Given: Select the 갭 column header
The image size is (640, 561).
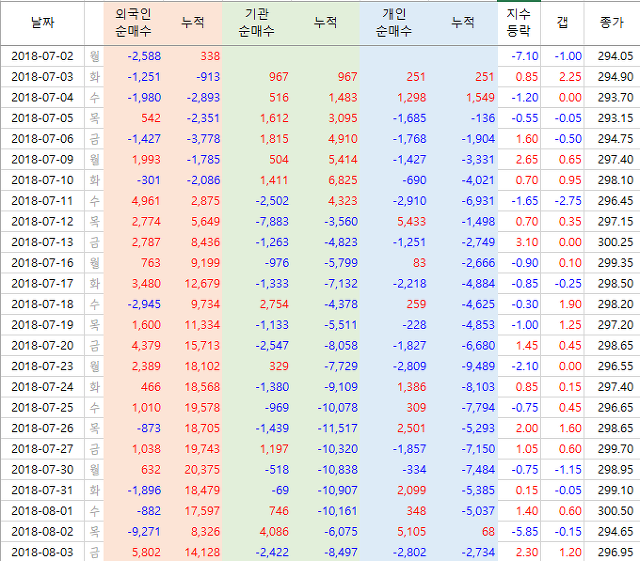Looking at the screenshot, I should point(562,23).
